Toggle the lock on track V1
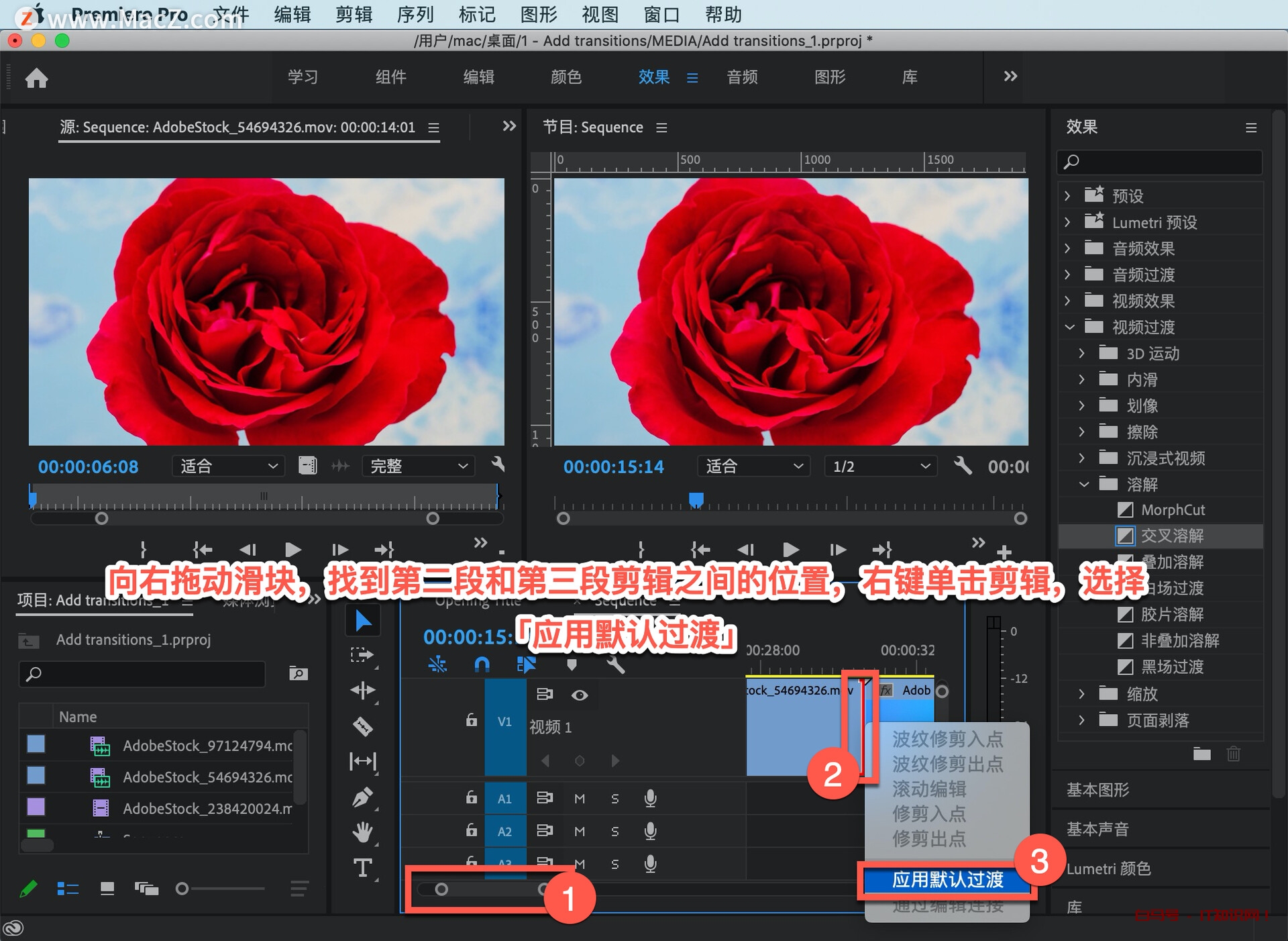 point(472,721)
